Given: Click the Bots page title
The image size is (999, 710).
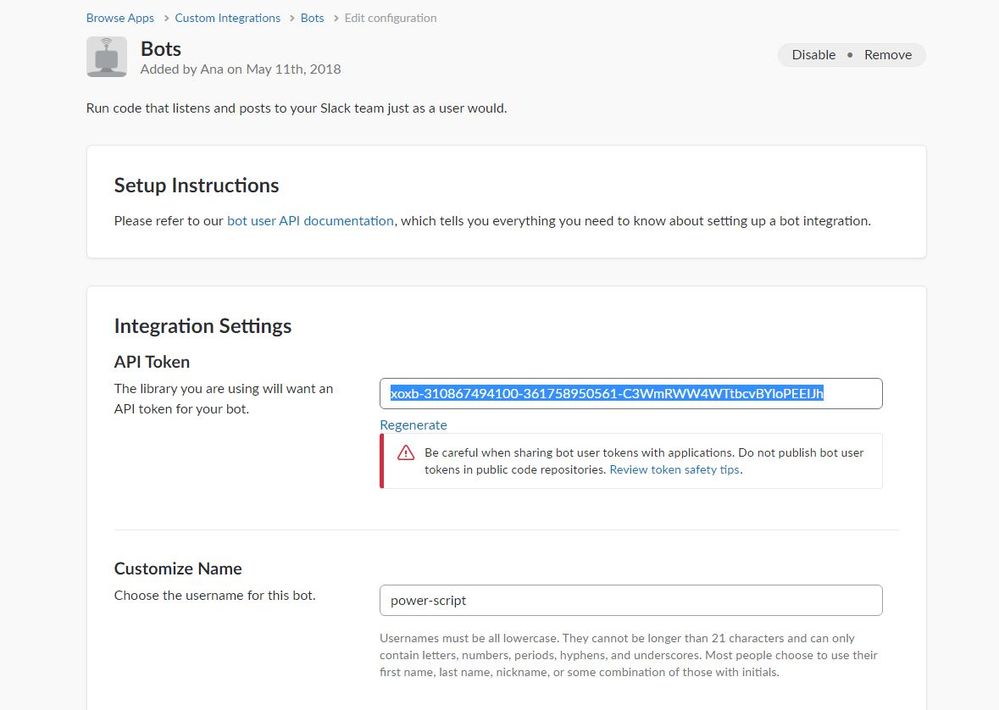Looking at the screenshot, I should (161, 49).
